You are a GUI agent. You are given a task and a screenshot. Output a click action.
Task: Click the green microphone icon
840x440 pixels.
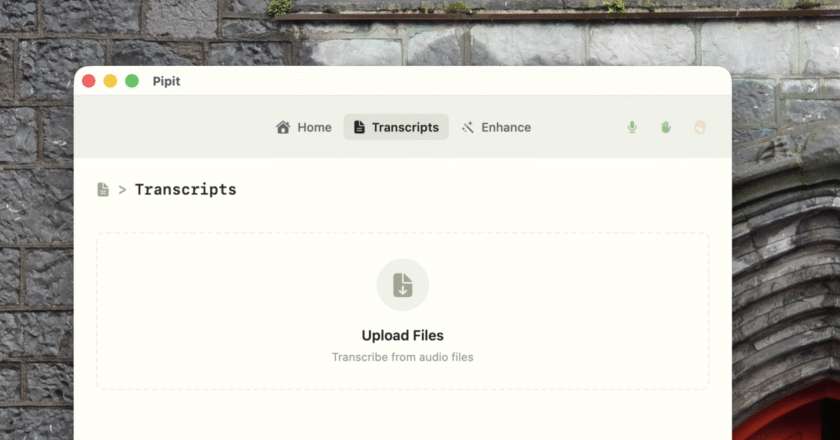(632, 127)
